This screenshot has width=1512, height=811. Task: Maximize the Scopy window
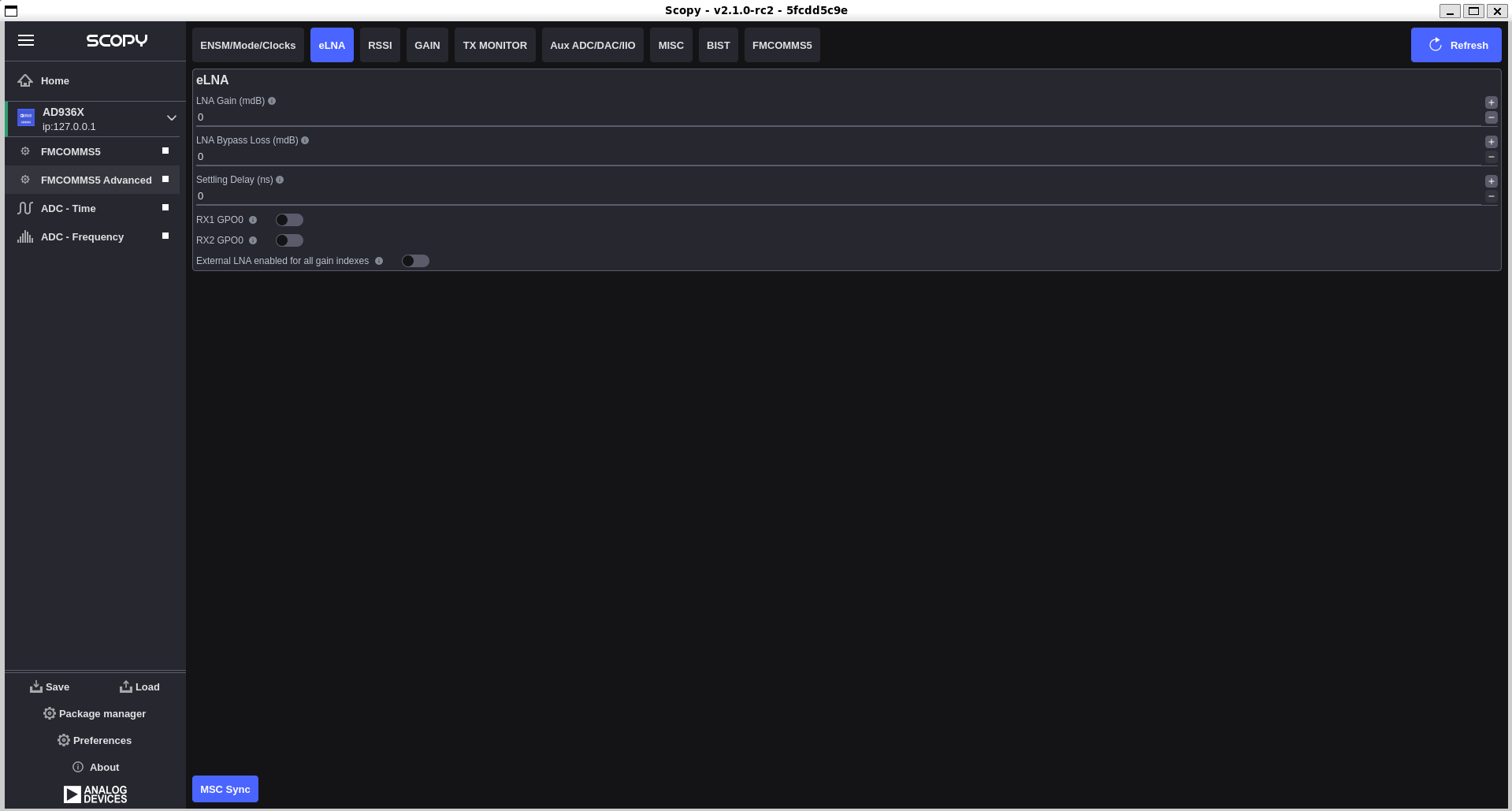point(1473,10)
